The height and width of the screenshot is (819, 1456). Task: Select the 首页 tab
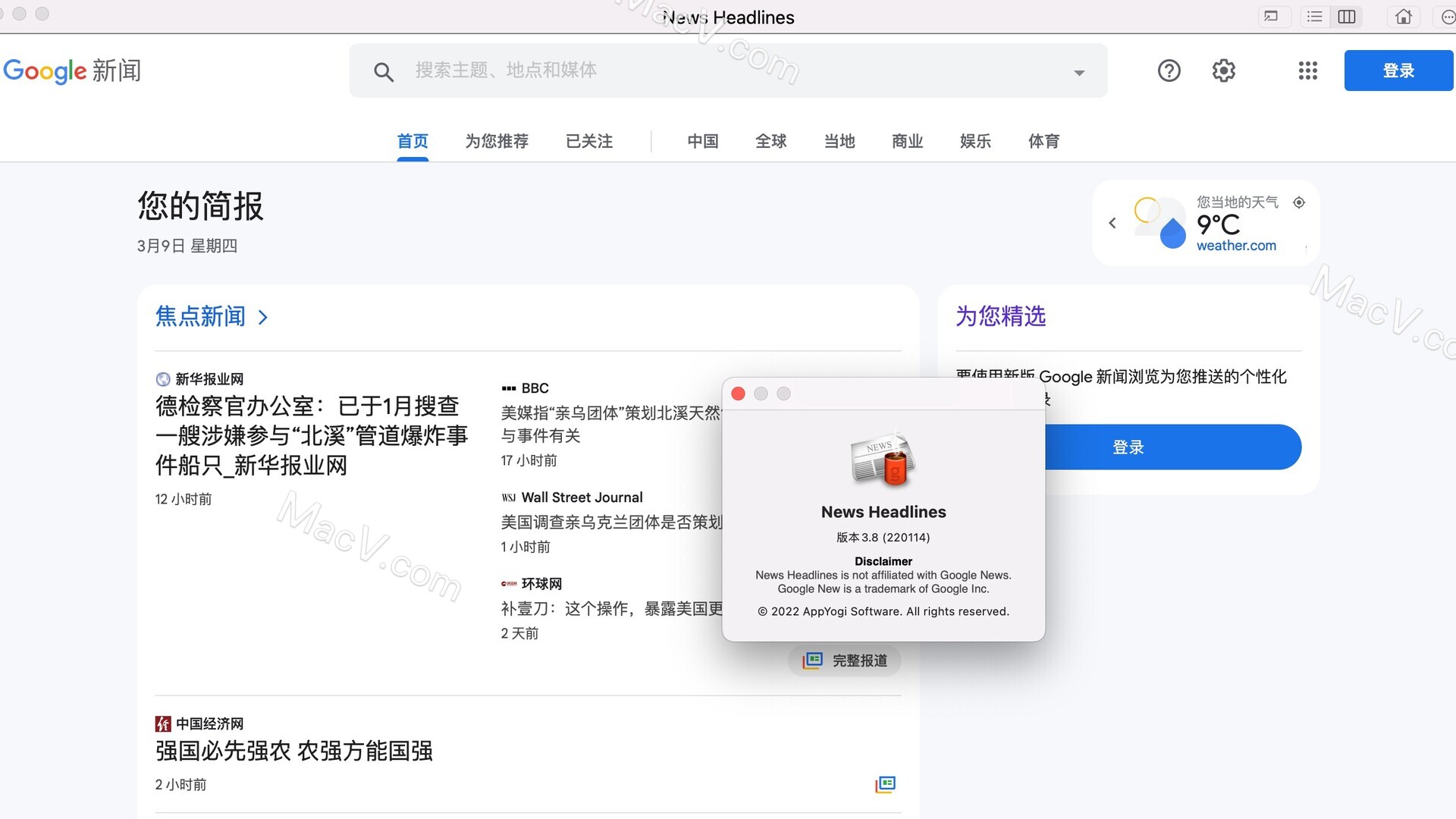pos(413,141)
